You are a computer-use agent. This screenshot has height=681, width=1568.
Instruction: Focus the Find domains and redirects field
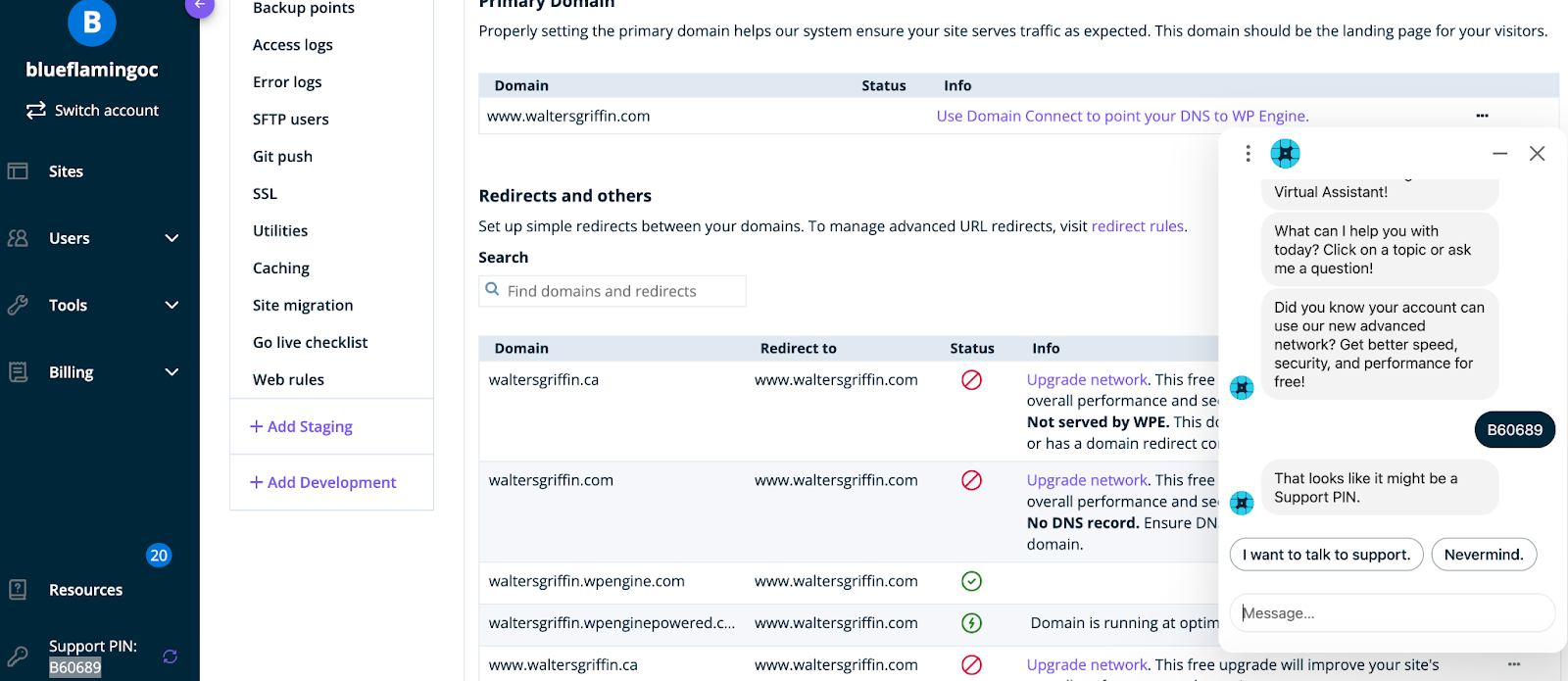[612, 291]
